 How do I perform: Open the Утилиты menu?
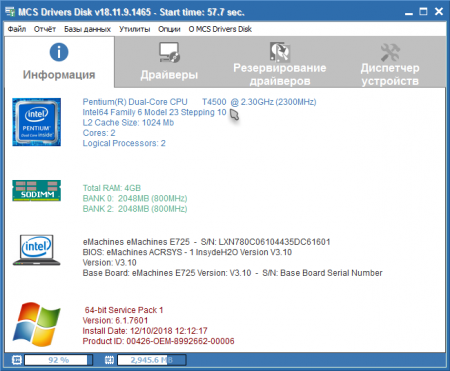click(x=135, y=29)
